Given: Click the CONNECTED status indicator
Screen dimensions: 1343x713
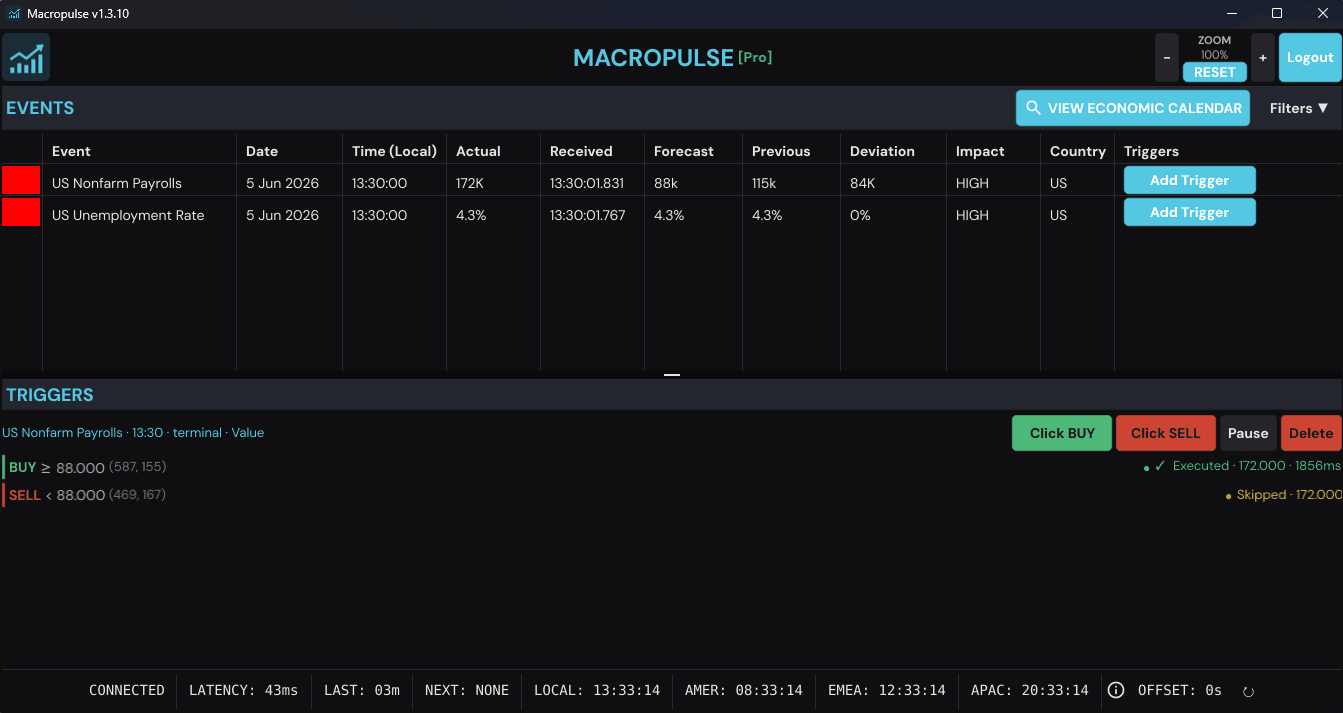Looking at the screenshot, I should (127, 690).
